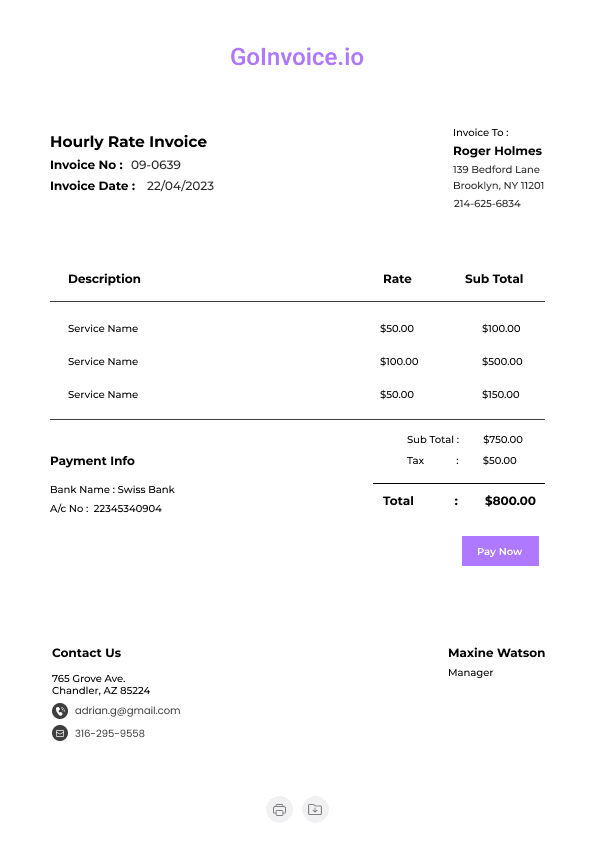This screenshot has width=595, height=842.
Task: Click the invoice date 22/04/2023
Action: coord(180,186)
